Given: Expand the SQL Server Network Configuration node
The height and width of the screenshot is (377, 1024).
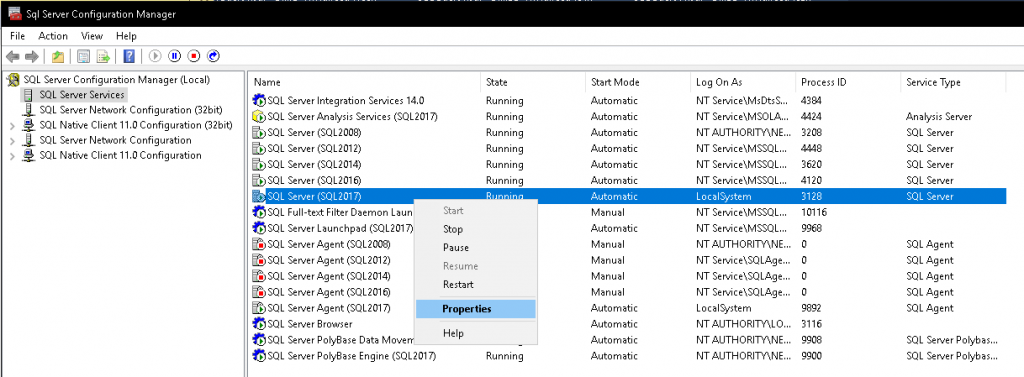Looking at the screenshot, I should coord(12,140).
